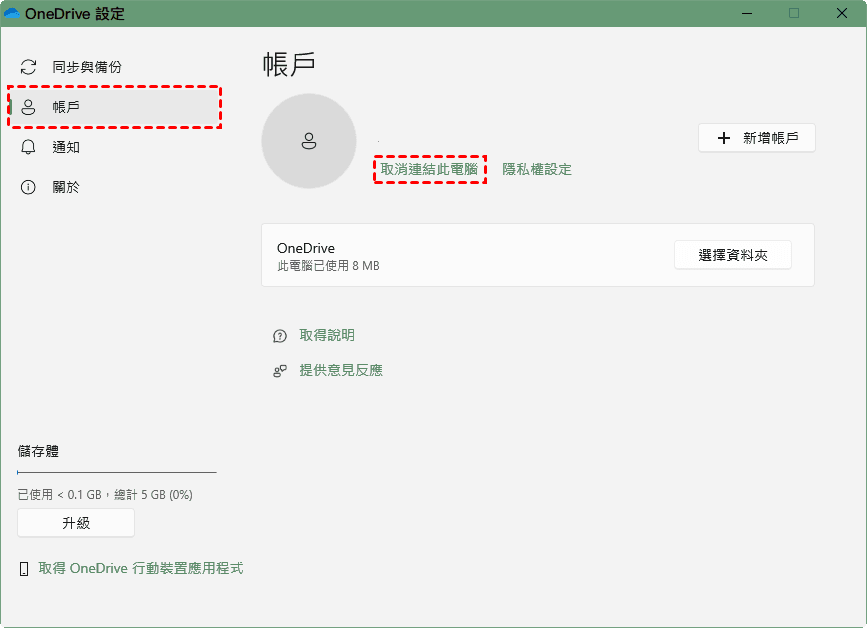The width and height of the screenshot is (867, 628).
Task: Click the 新增帳戶 button
Action: [x=756, y=138]
